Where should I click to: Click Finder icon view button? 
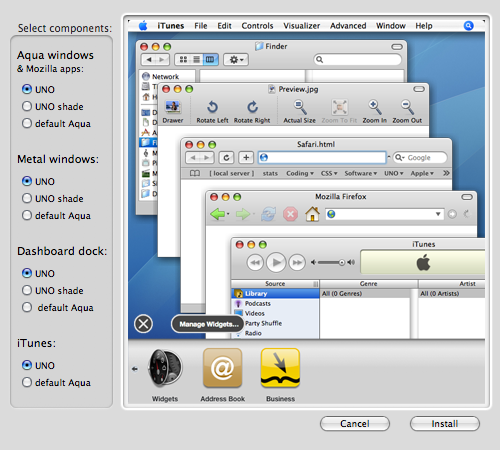[183, 60]
